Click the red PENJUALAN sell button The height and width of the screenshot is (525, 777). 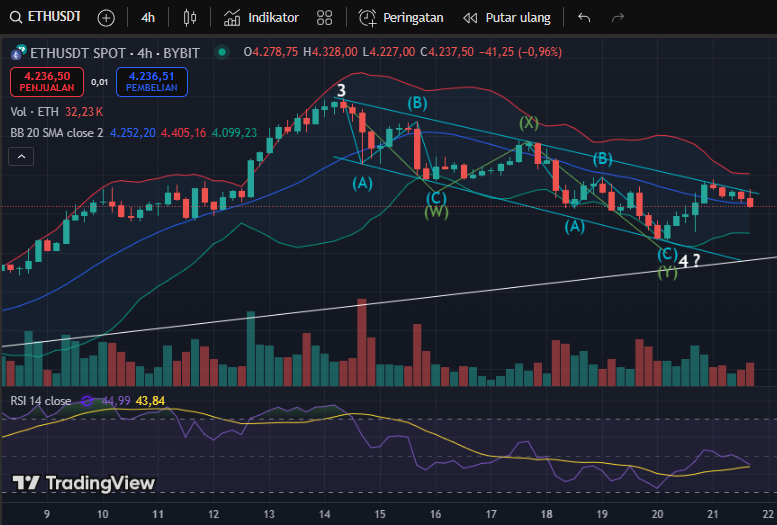[x=47, y=82]
